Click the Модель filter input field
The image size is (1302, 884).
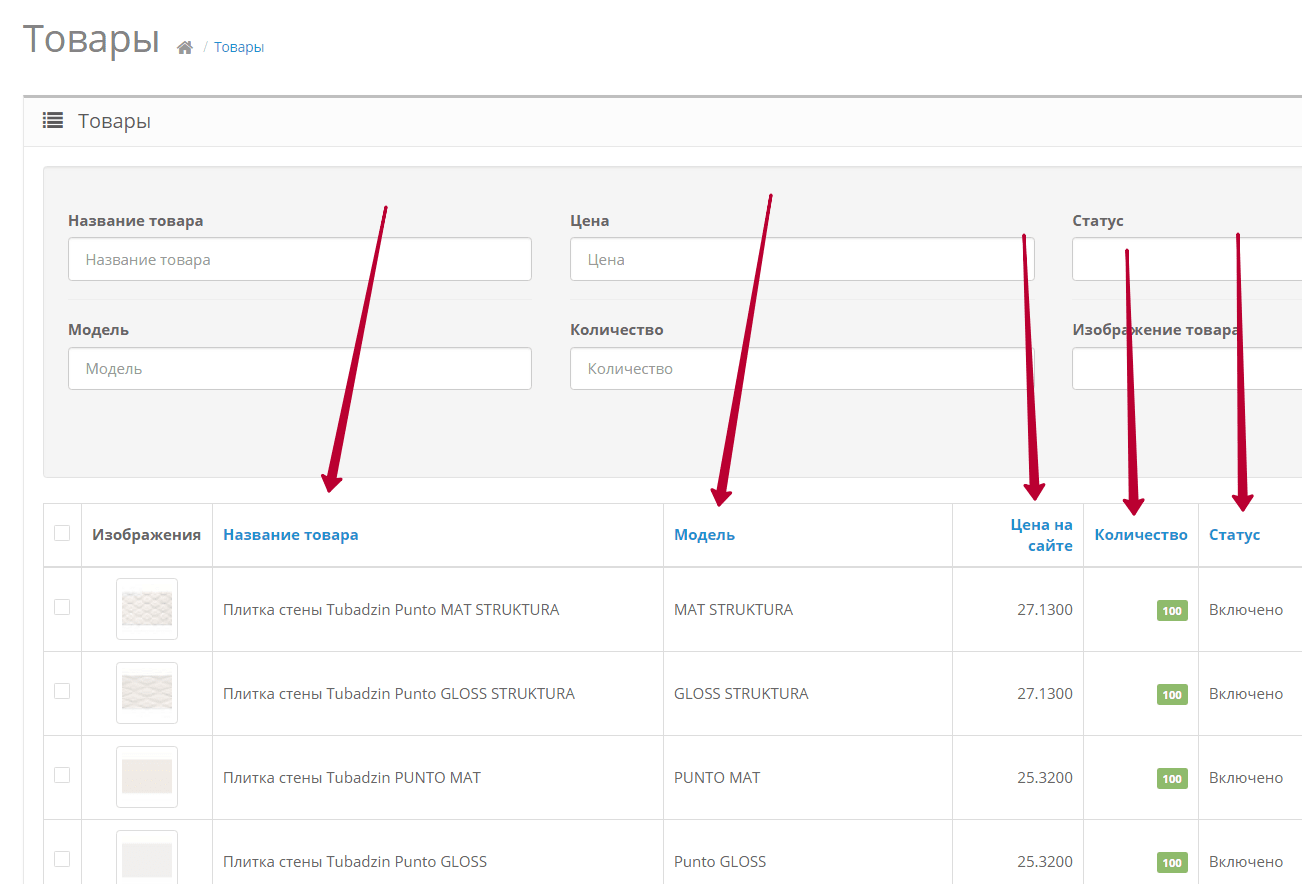pos(299,369)
